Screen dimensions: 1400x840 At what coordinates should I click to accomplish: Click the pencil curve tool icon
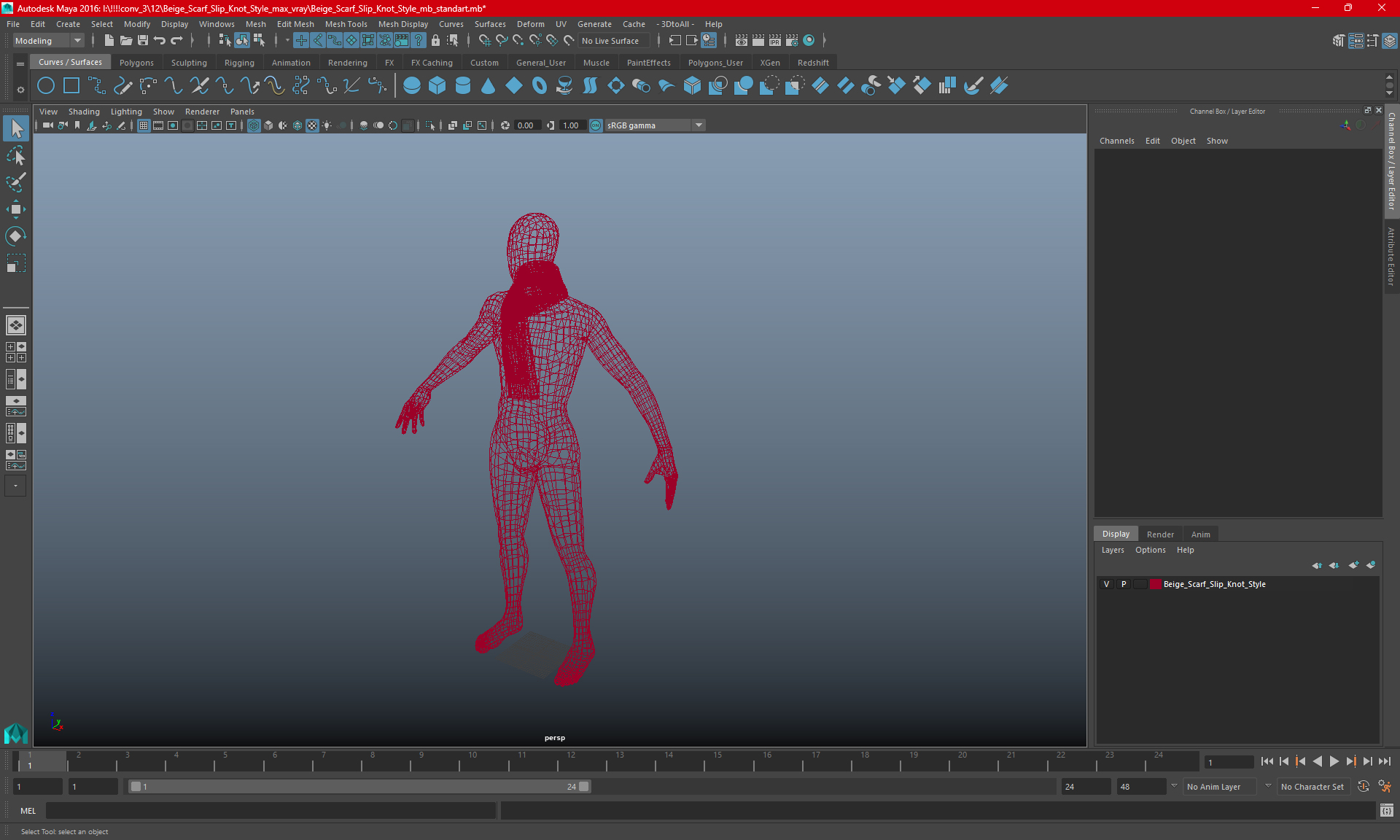(122, 86)
